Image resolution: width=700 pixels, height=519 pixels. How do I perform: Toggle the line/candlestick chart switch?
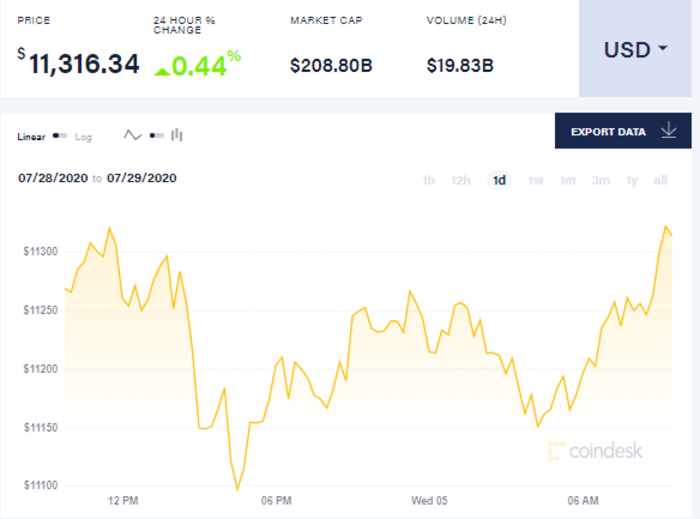[x=155, y=135]
